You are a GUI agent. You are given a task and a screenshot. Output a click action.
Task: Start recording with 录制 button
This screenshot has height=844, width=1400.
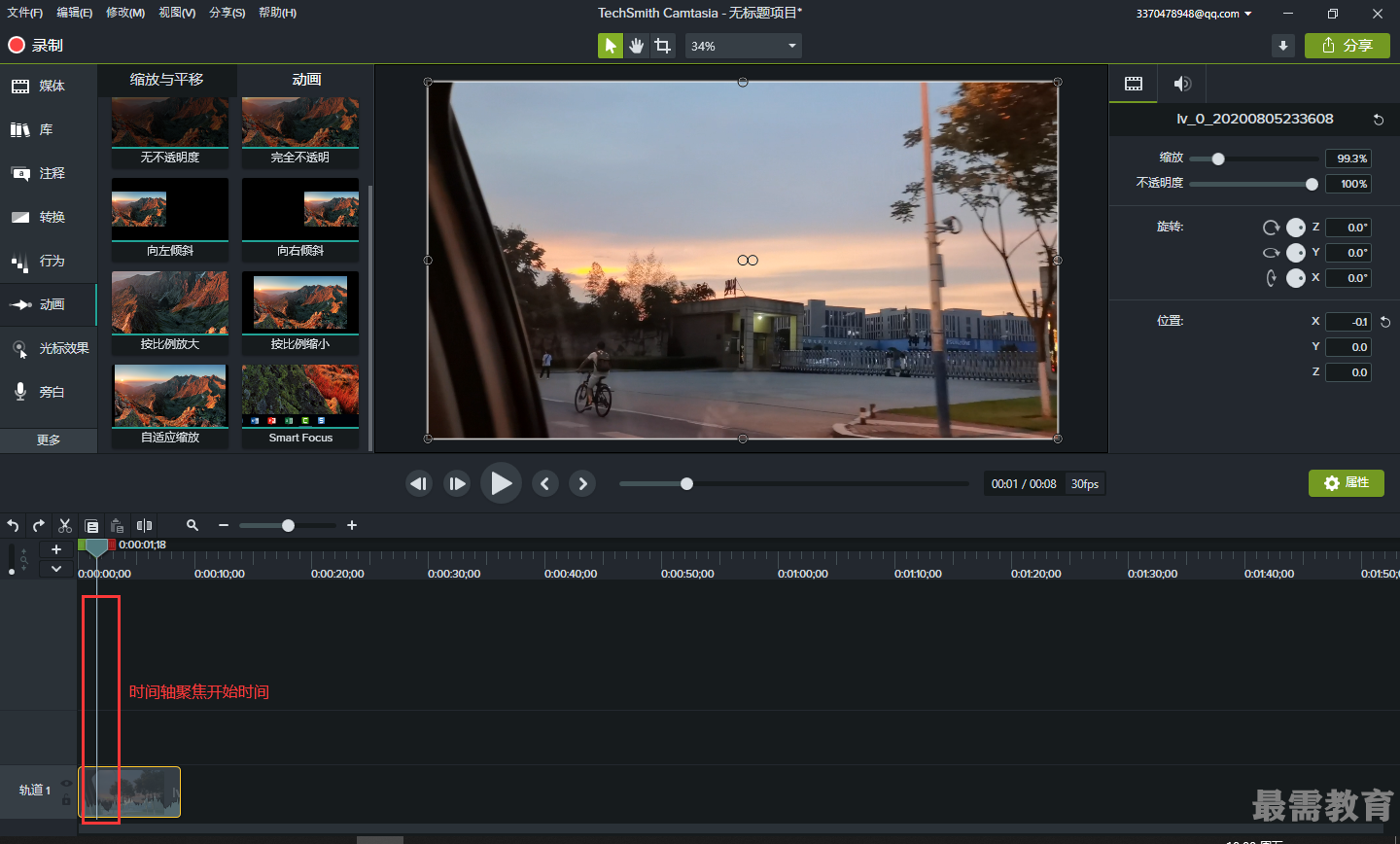pos(35,45)
